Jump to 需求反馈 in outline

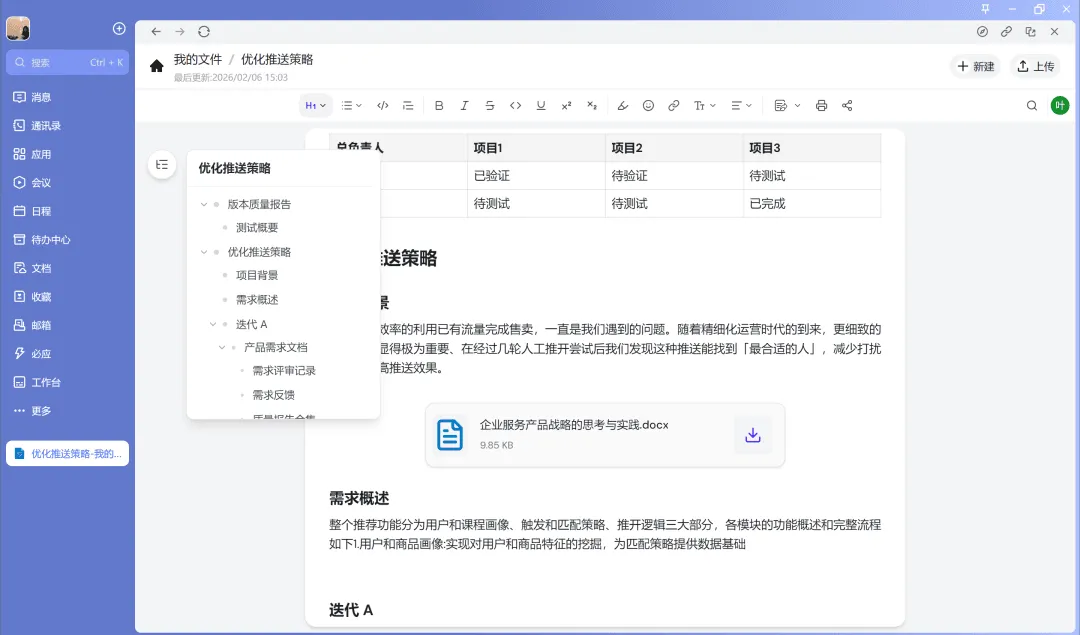[x=273, y=395]
